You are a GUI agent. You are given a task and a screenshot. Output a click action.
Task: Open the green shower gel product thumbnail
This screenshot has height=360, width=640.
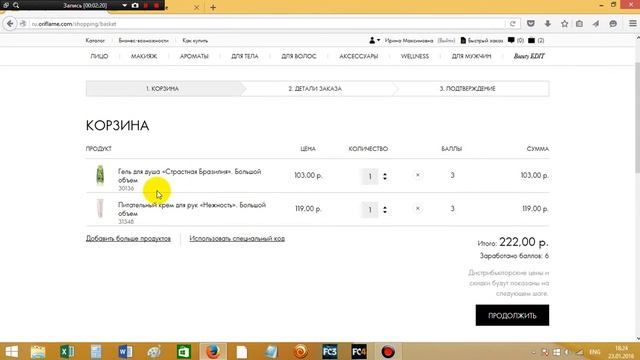(100, 176)
